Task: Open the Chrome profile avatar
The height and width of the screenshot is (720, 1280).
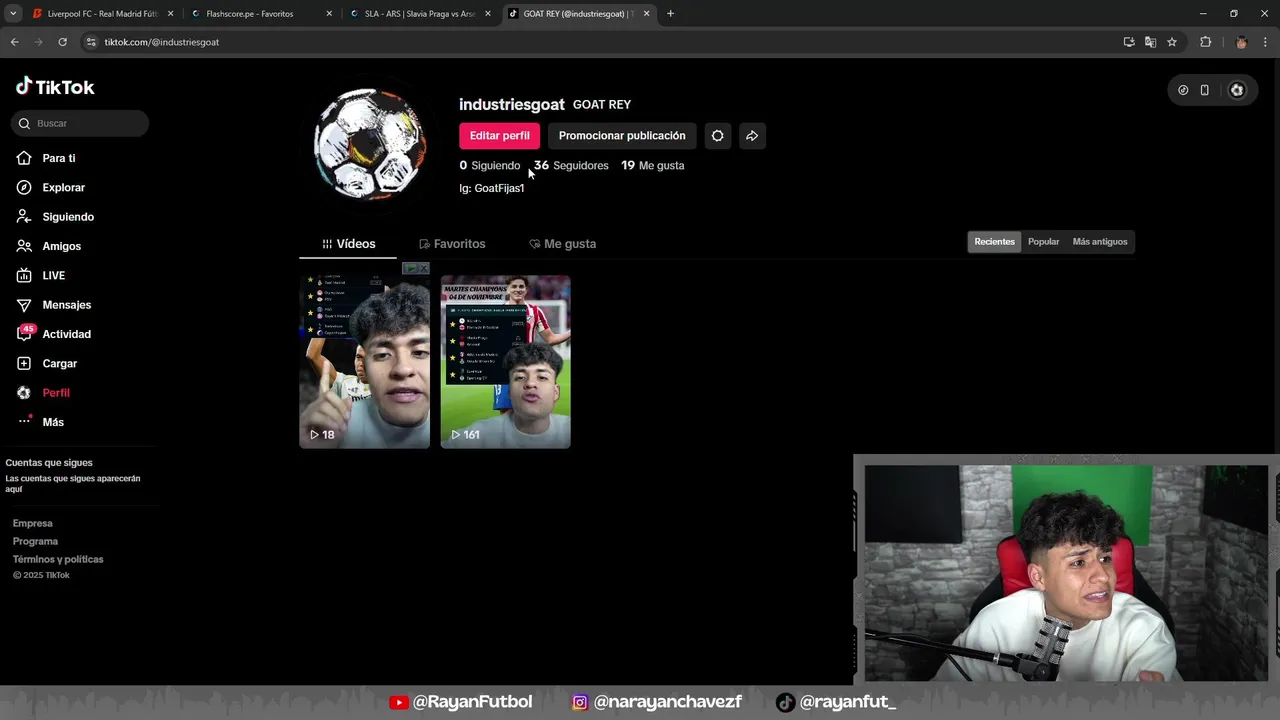Action: [1241, 42]
